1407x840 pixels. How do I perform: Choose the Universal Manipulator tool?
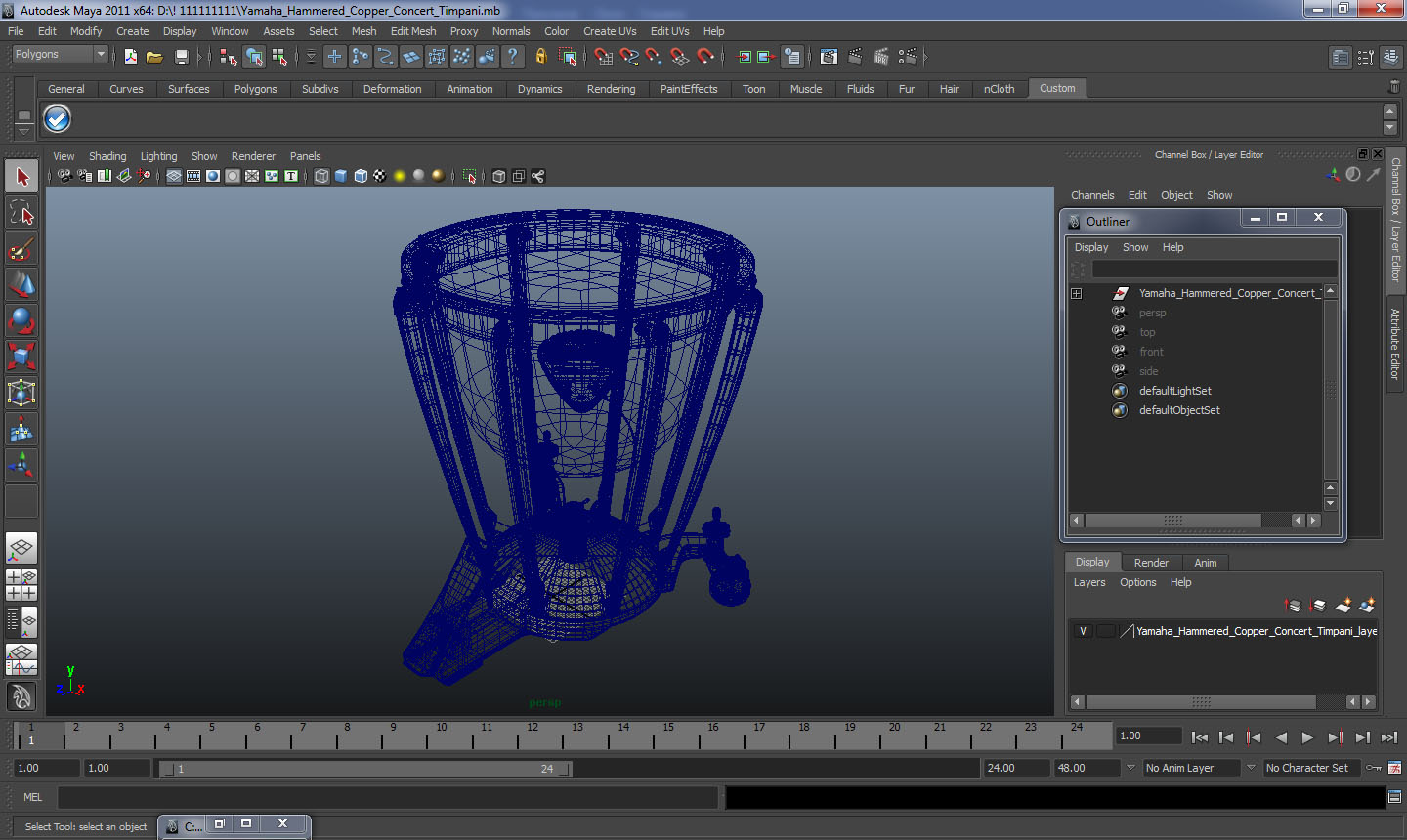21,393
